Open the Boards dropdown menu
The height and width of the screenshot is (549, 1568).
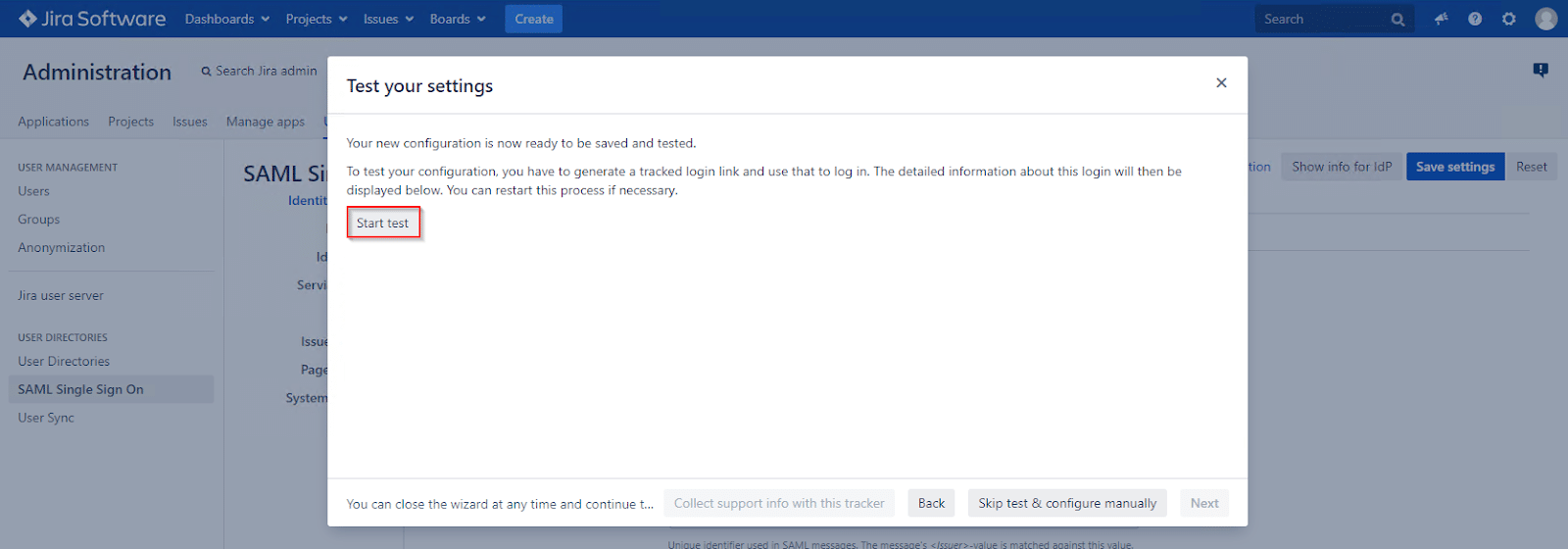(457, 19)
